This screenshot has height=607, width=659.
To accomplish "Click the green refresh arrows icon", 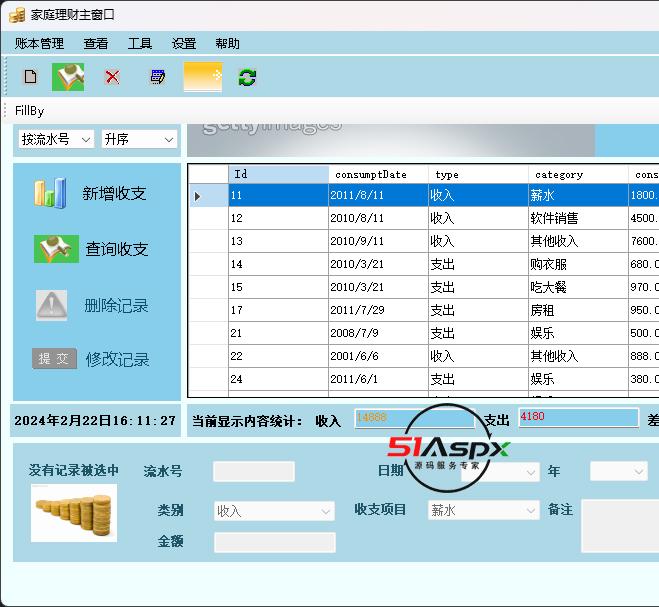I will click(247, 77).
